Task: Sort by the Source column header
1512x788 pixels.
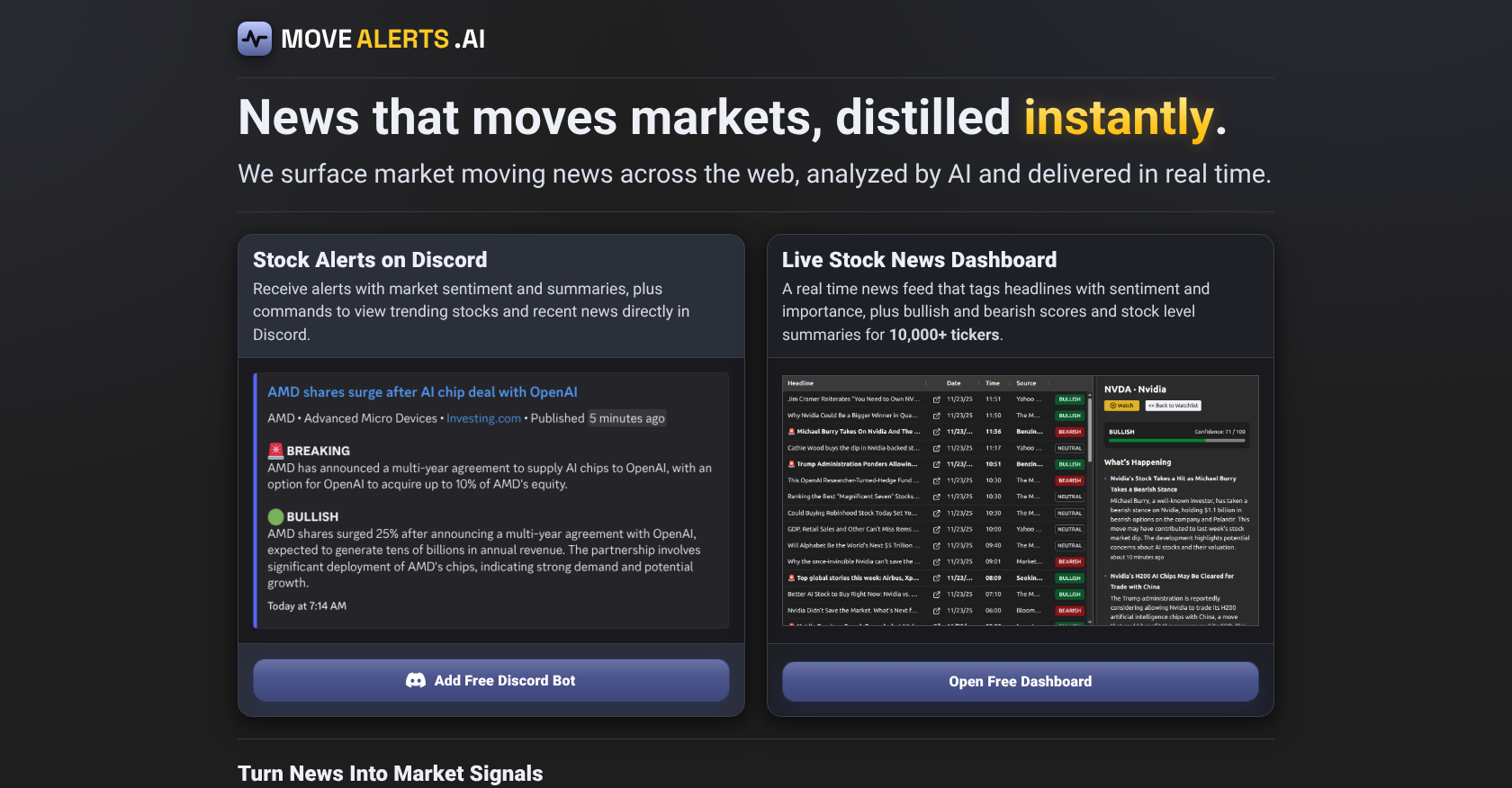Action: 1026,383
